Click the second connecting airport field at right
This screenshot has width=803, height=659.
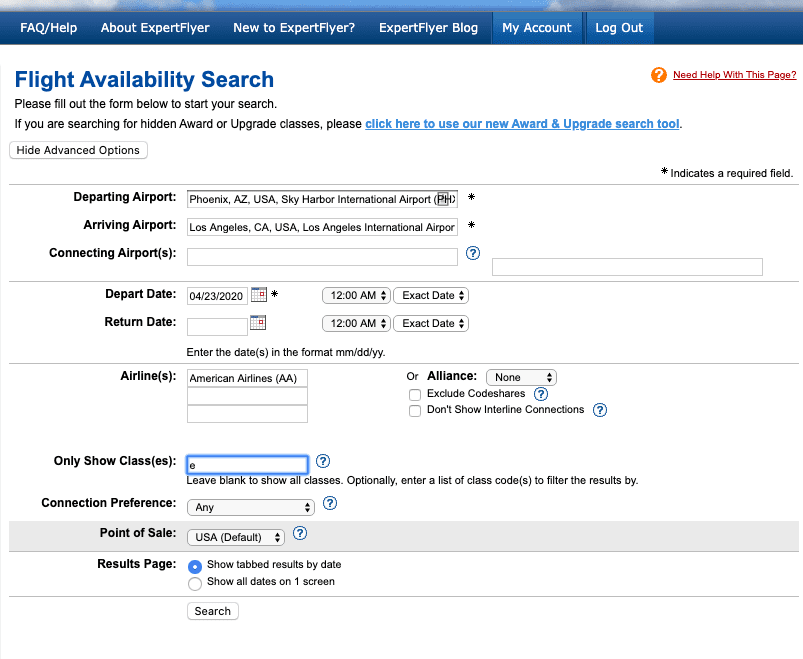[627, 267]
